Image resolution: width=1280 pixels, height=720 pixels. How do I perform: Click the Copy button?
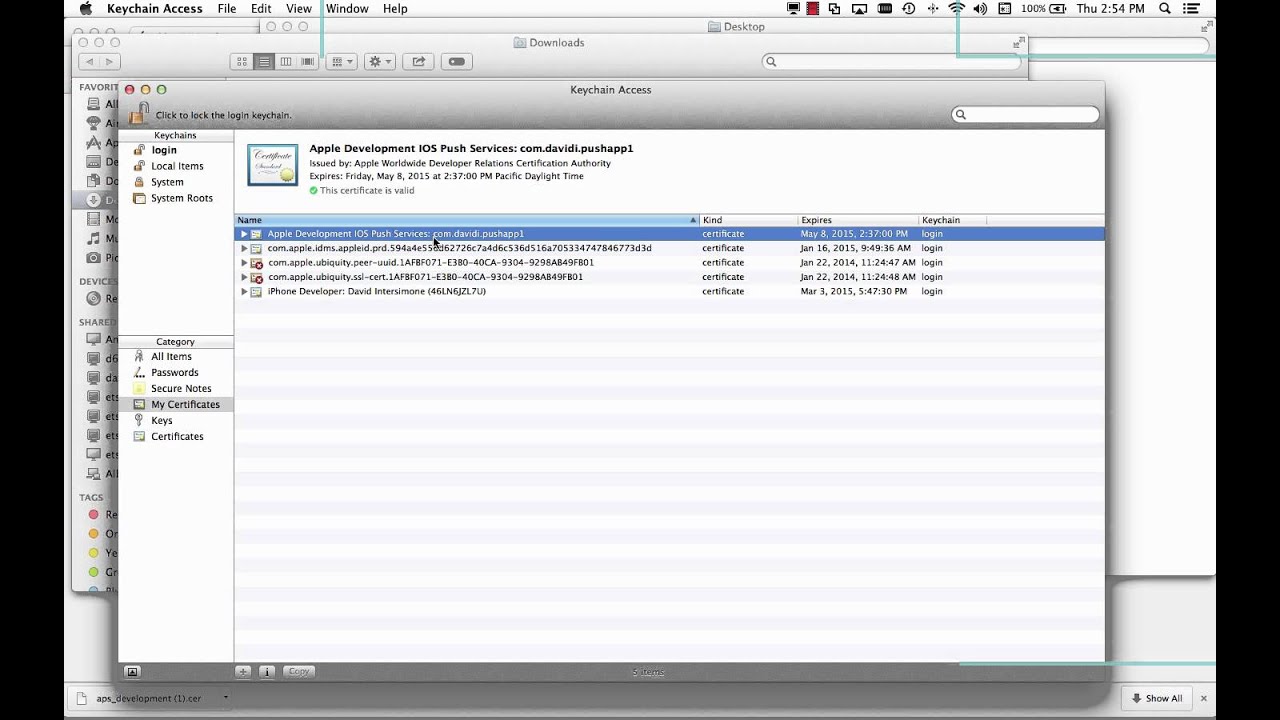tap(299, 672)
